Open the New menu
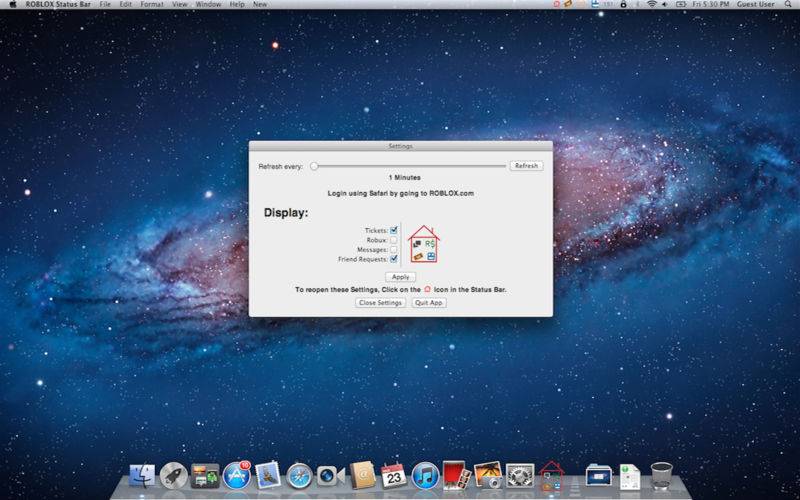This screenshot has height=500, width=800. [x=260, y=4]
